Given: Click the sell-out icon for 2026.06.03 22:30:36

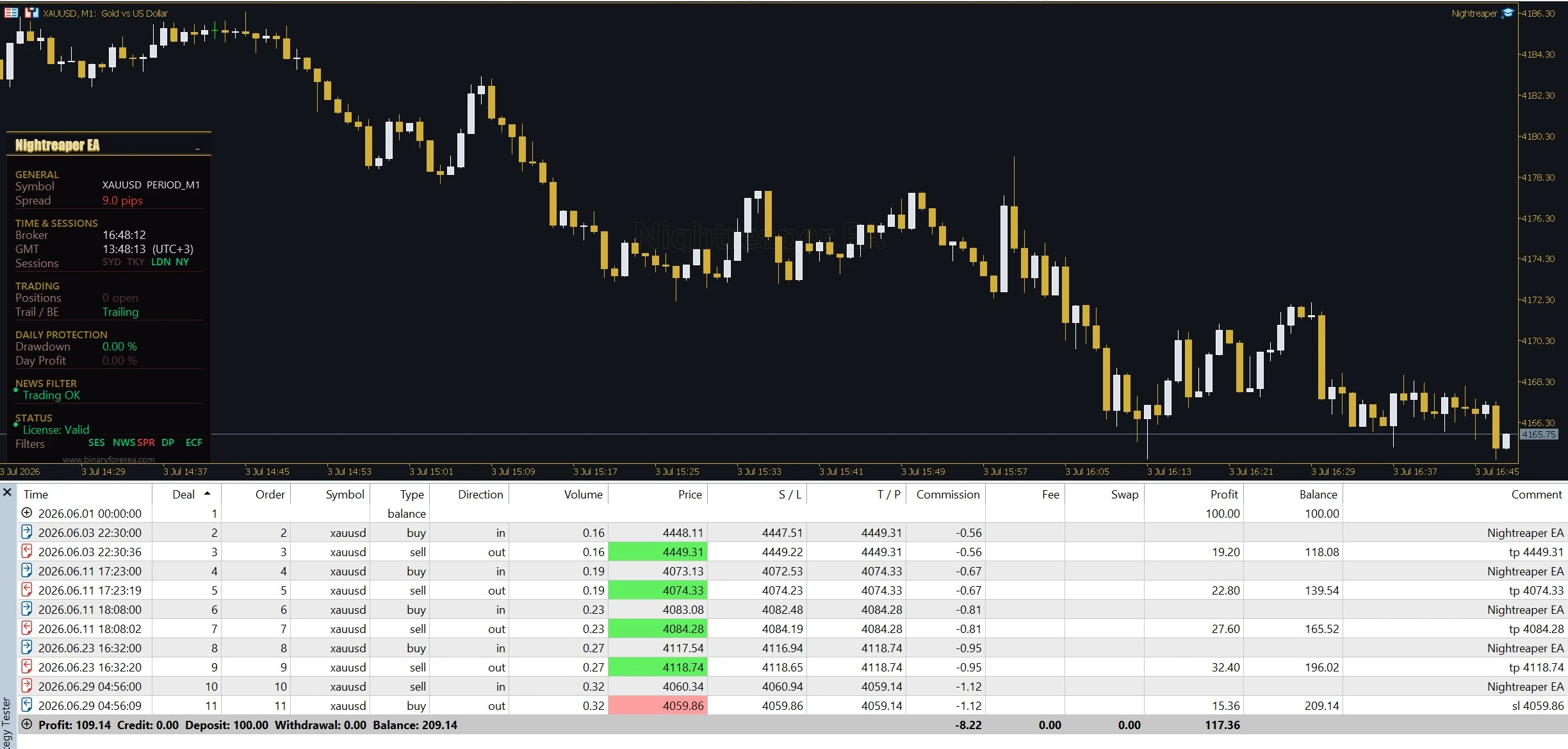Looking at the screenshot, I should (27, 551).
